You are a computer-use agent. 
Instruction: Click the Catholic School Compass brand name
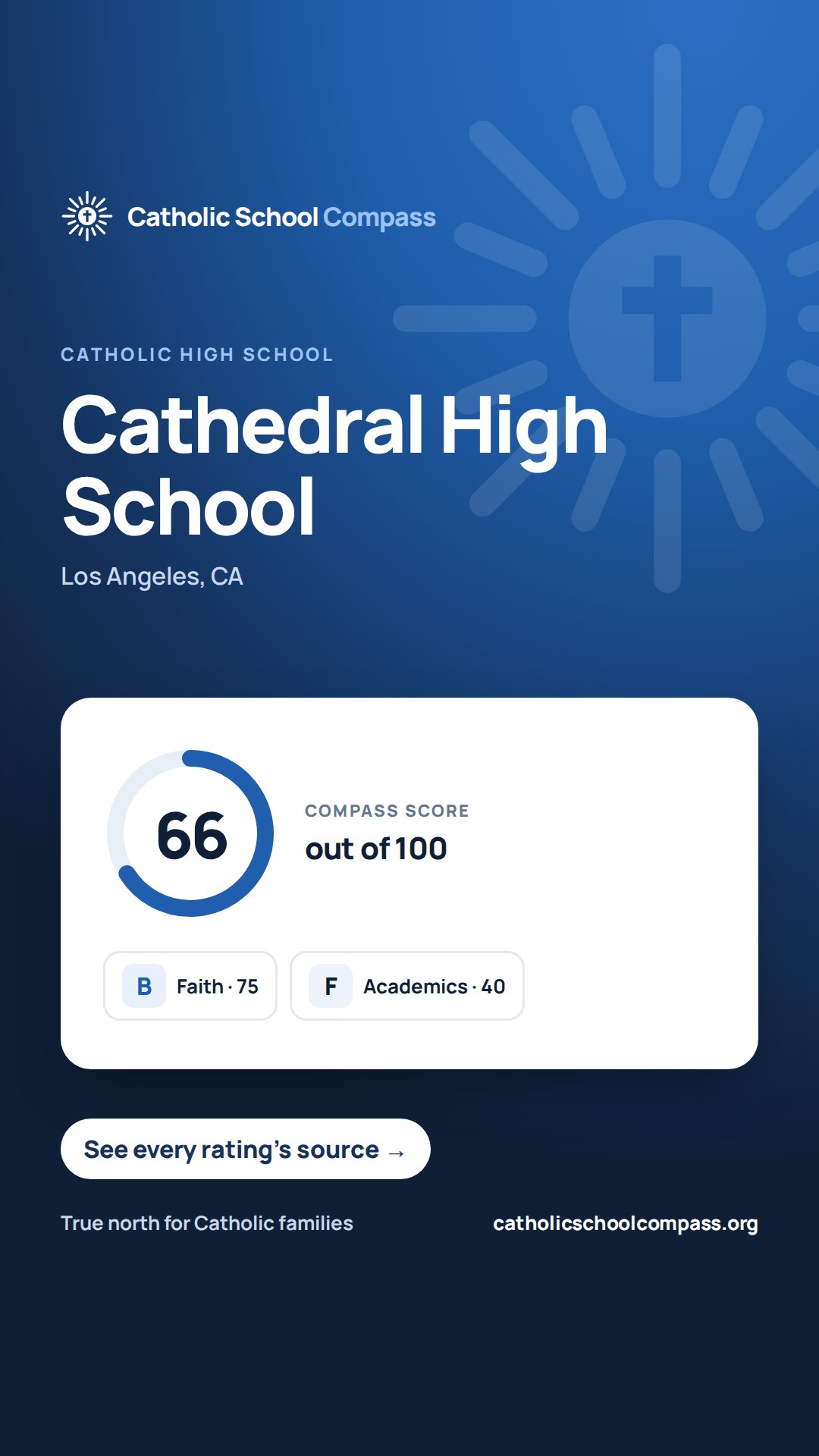click(x=281, y=218)
